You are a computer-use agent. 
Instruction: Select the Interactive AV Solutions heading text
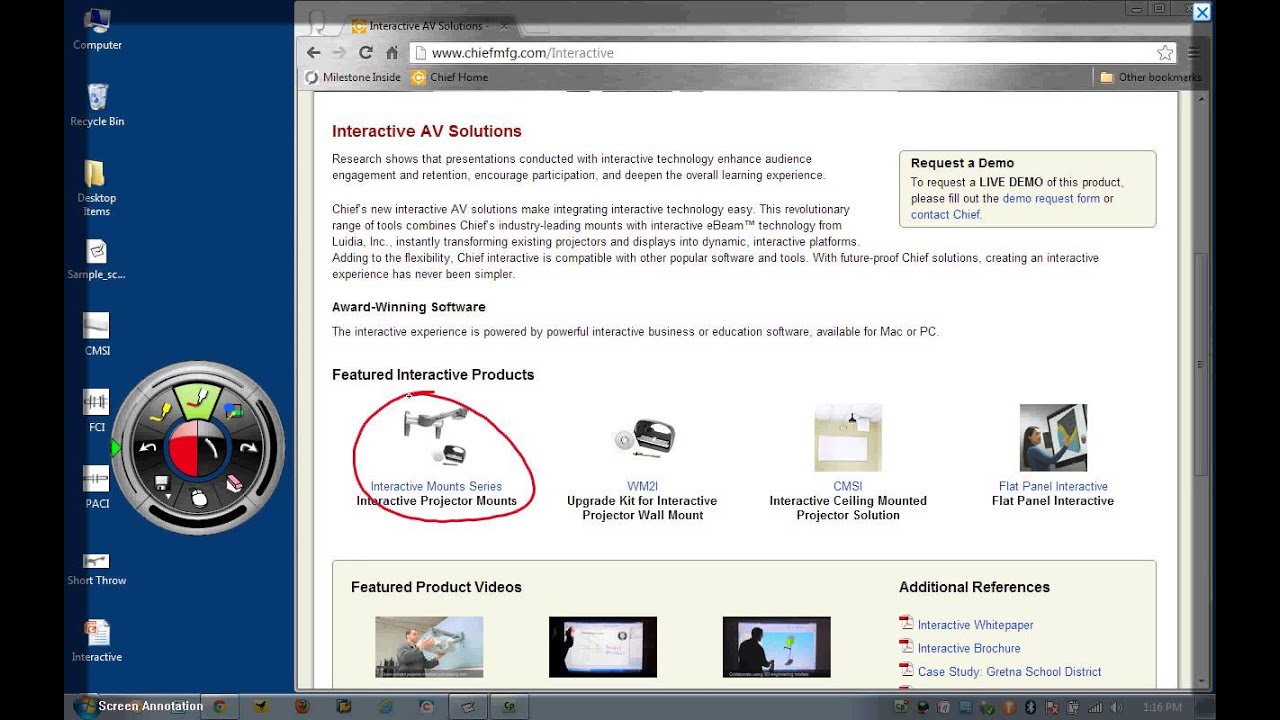coord(427,131)
